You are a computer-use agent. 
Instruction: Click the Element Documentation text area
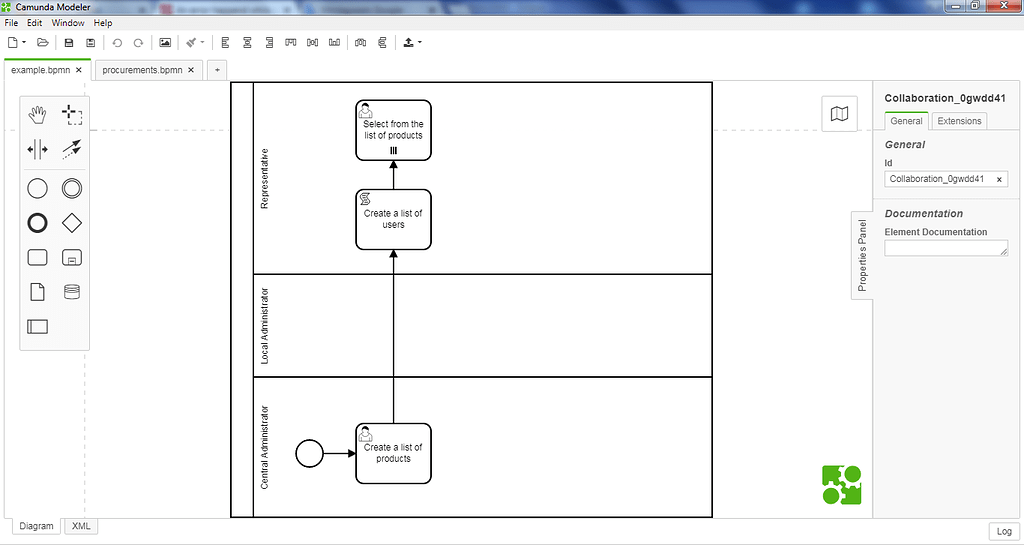(945, 248)
